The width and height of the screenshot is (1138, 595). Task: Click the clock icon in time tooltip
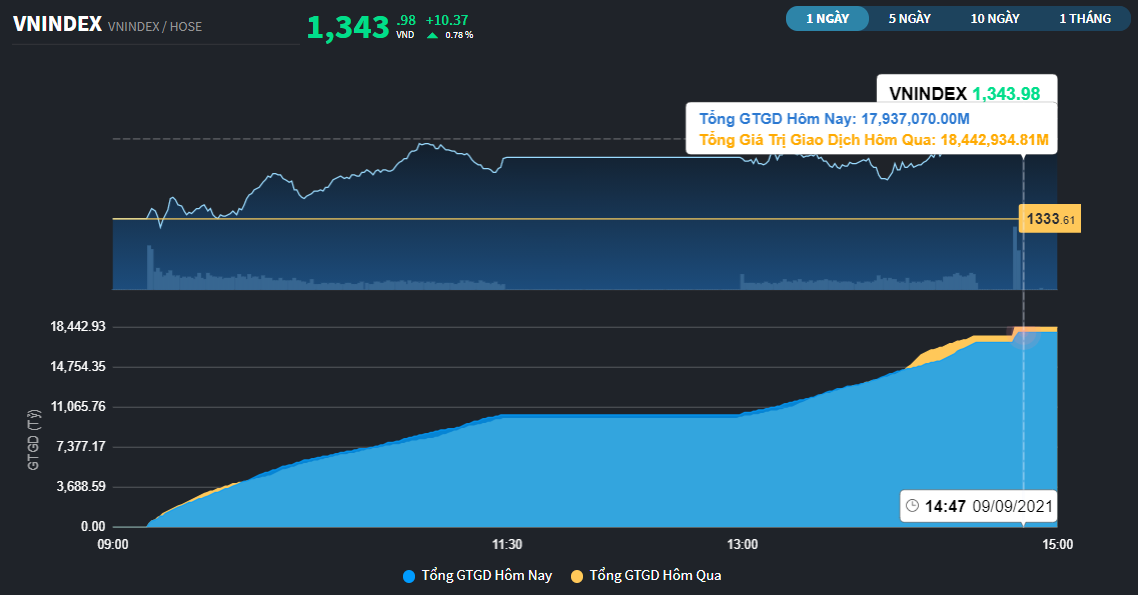tap(913, 506)
